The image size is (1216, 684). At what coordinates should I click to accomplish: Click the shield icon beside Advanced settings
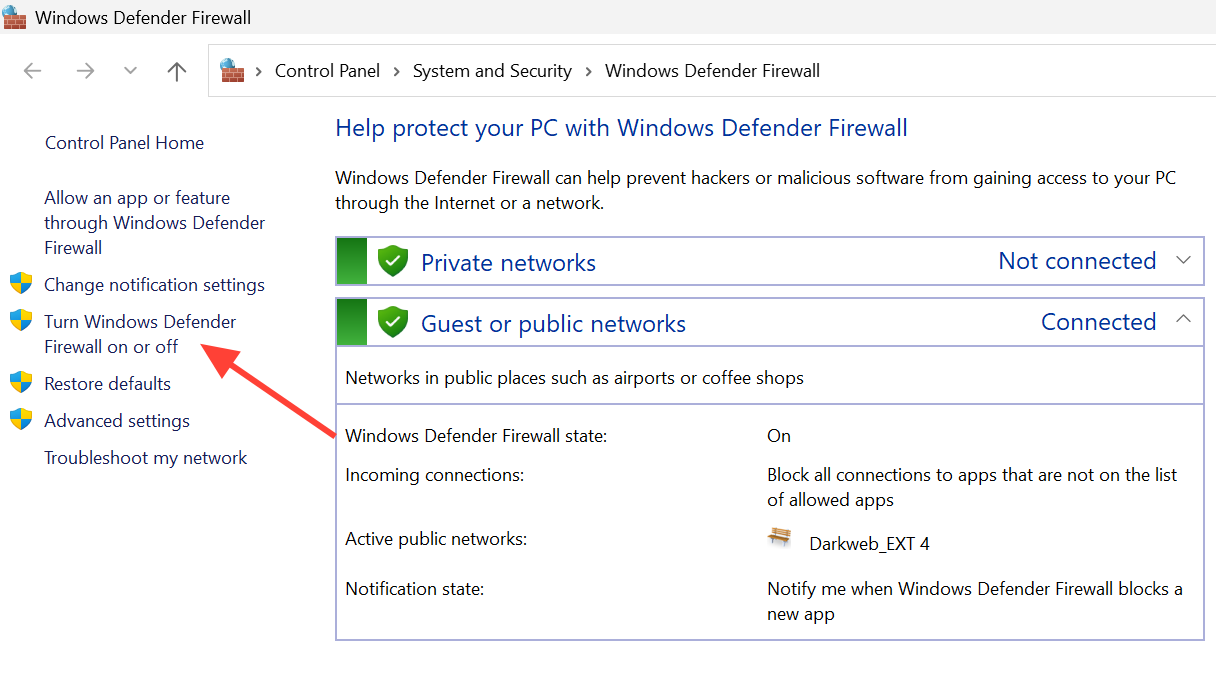(x=21, y=421)
